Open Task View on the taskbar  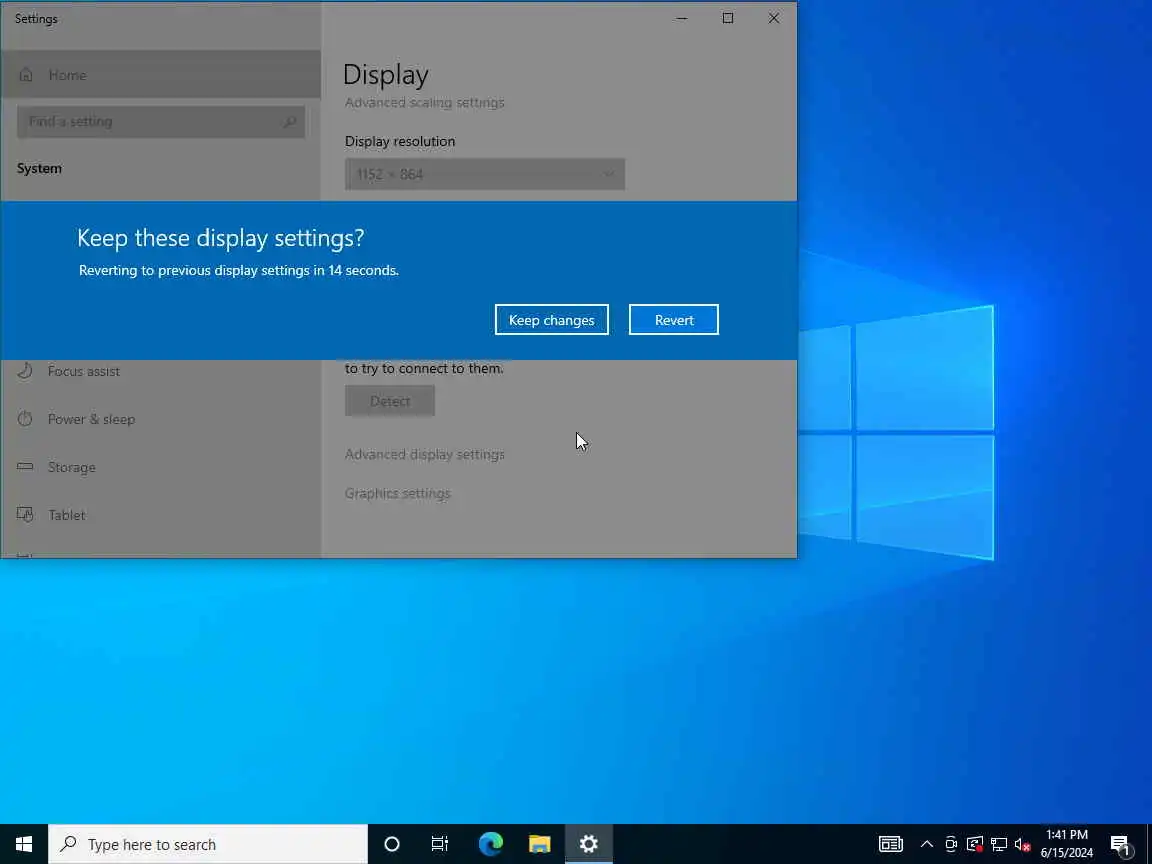439,844
